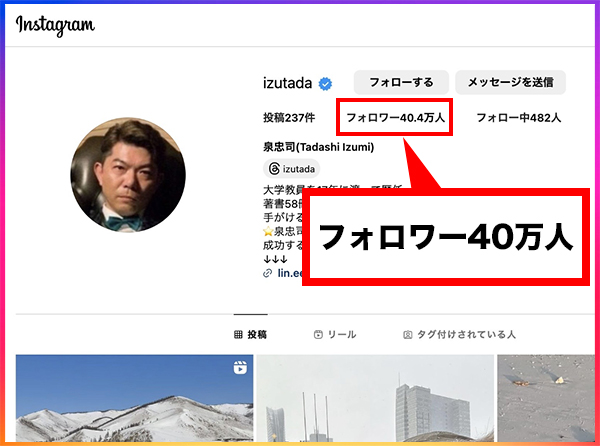The height and width of the screenshot is (446, 600).
Task: Click the 投稿237件 post count
Action: point(290,118)
